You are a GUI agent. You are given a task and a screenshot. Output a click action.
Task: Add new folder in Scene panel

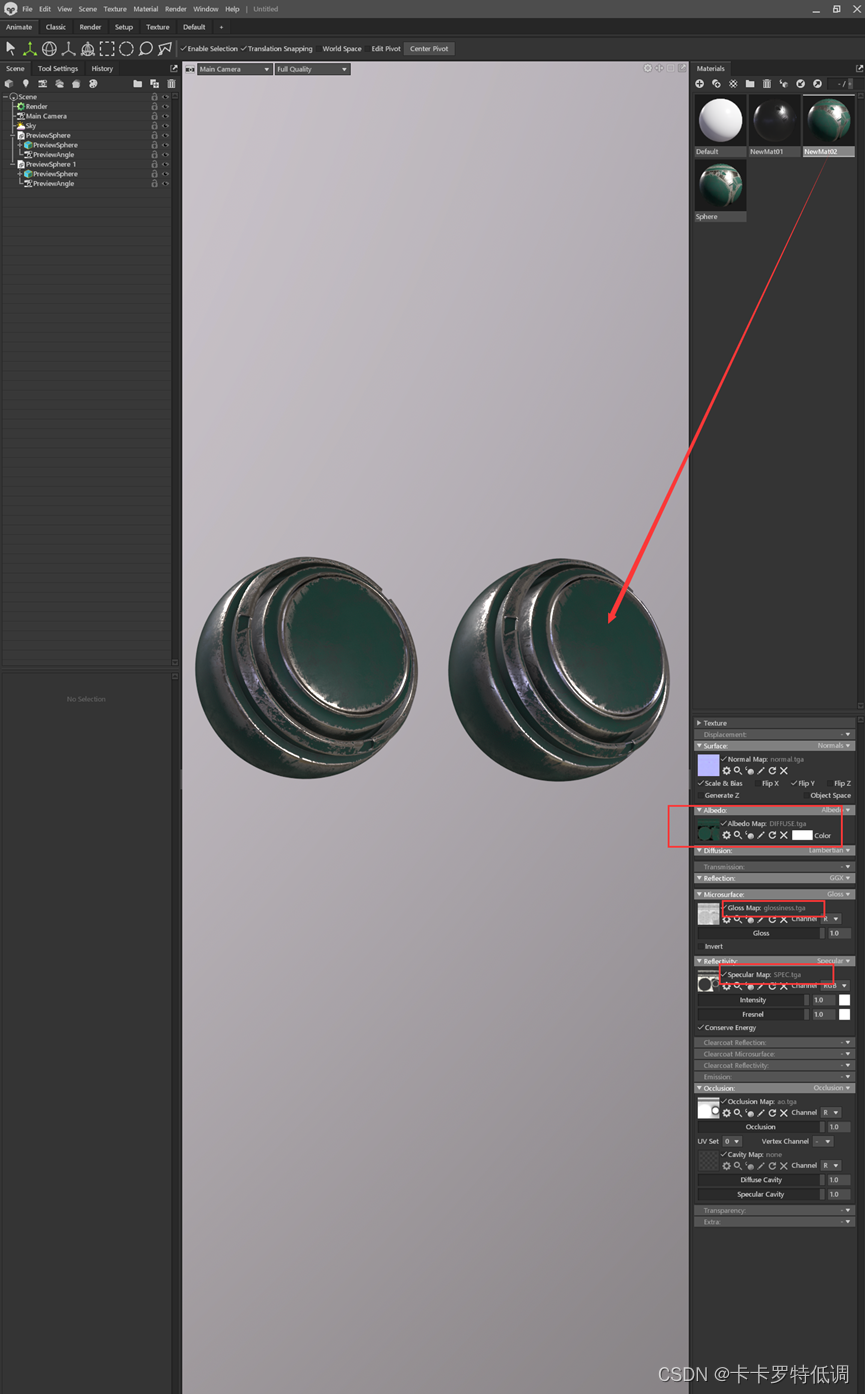(x=138, y=84)
